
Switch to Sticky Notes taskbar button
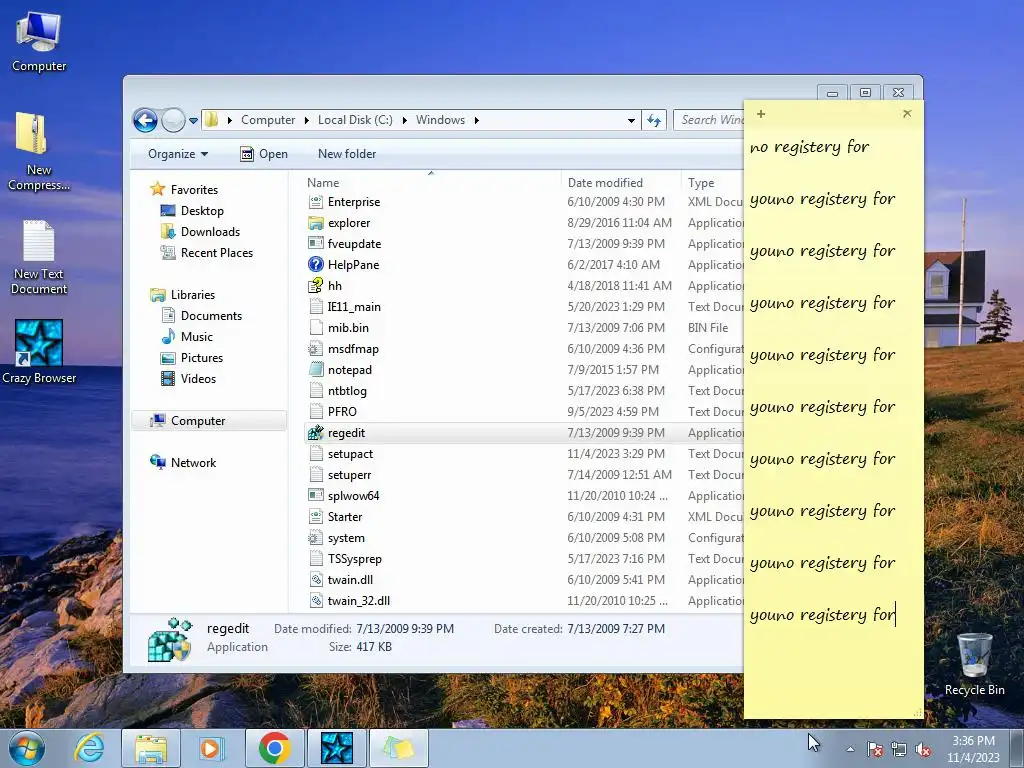398,748
